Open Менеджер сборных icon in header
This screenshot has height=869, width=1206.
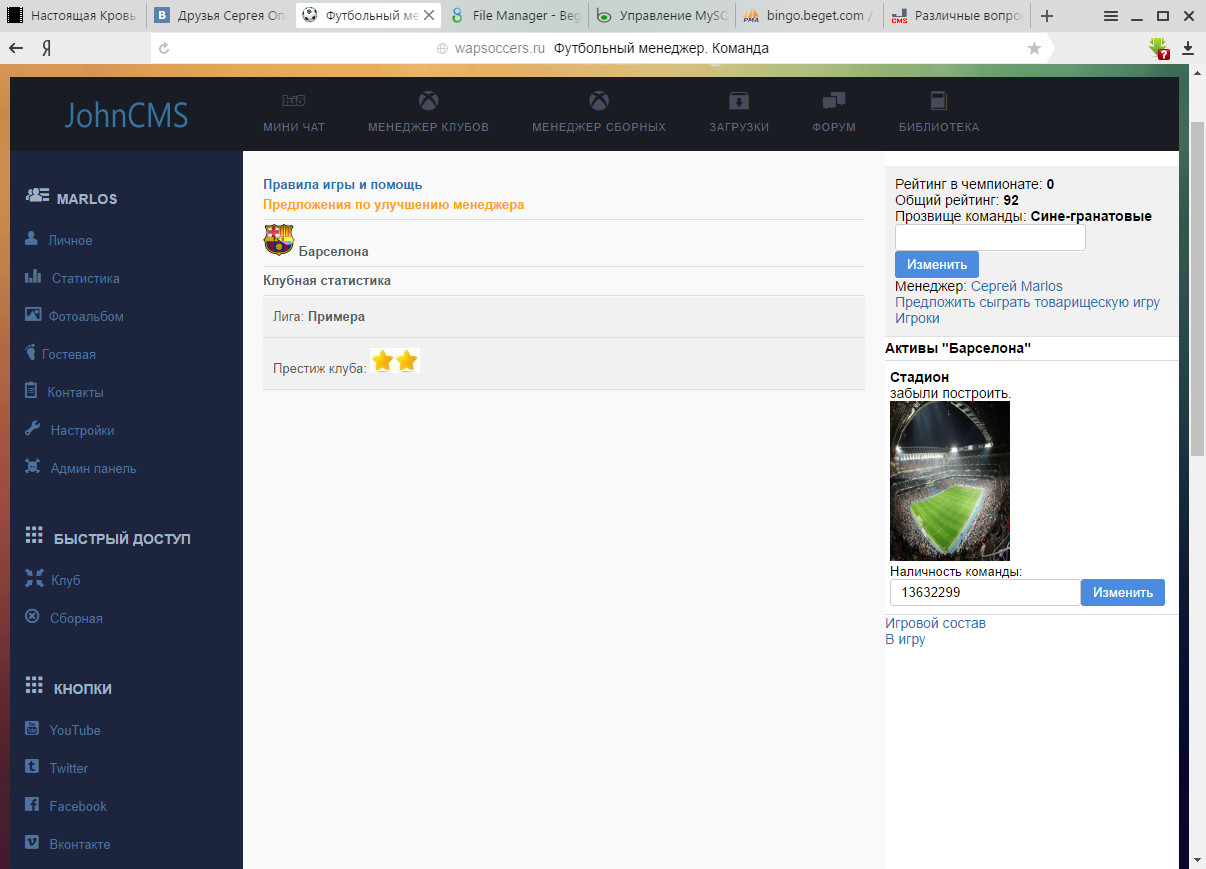pyautogui.click(x=598, y=100)
